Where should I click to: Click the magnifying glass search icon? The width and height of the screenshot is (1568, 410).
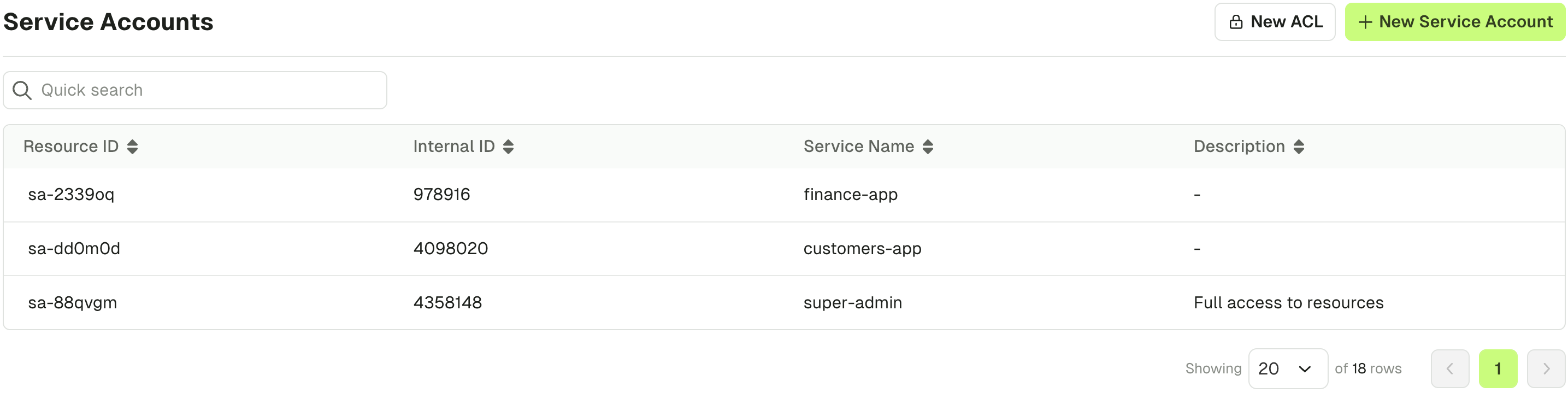point(22,90)
